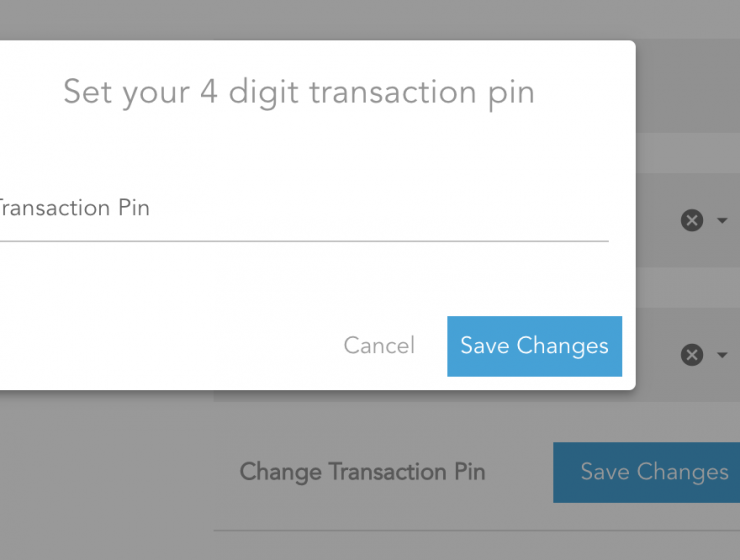This screenshot has width=740, height=560.
Task: Dismiss dialog by clicking the grey backdrop
Action: (104, 472)
